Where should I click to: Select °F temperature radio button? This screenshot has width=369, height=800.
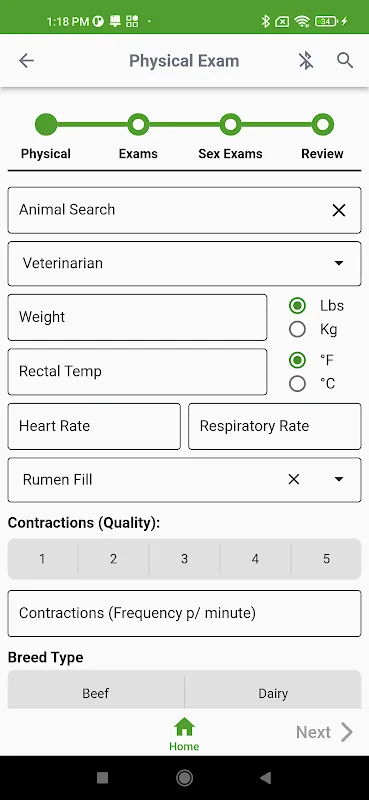297,360
